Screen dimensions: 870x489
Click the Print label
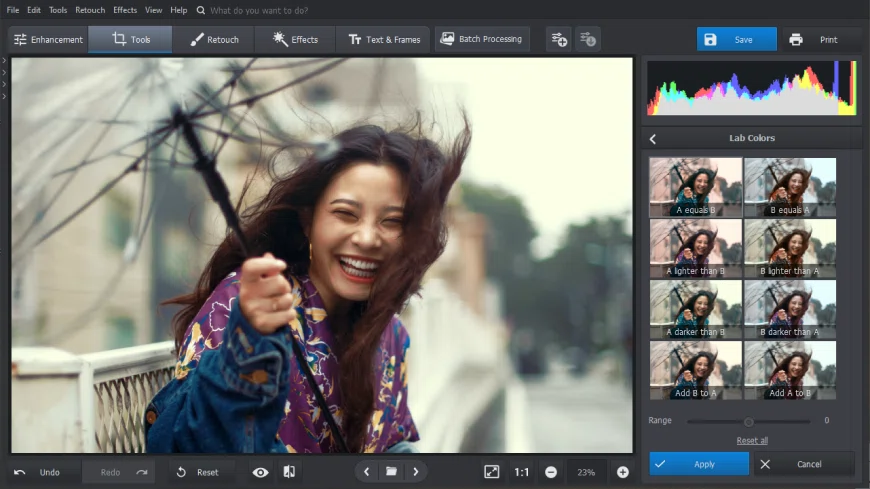828,39
